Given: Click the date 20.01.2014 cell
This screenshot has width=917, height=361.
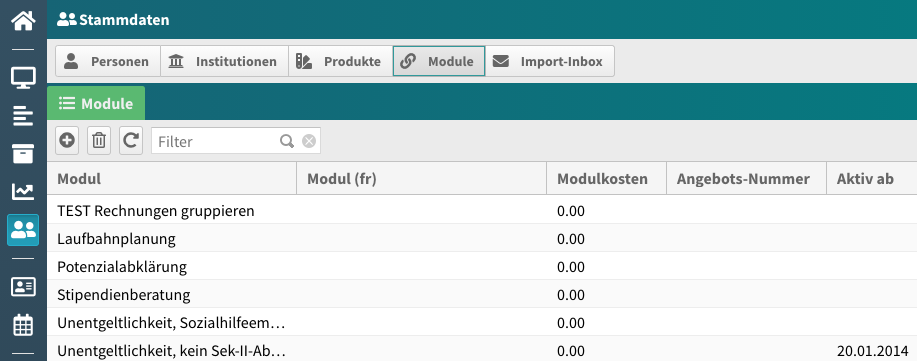Looking at the screenshot, I should pos(872,351).
